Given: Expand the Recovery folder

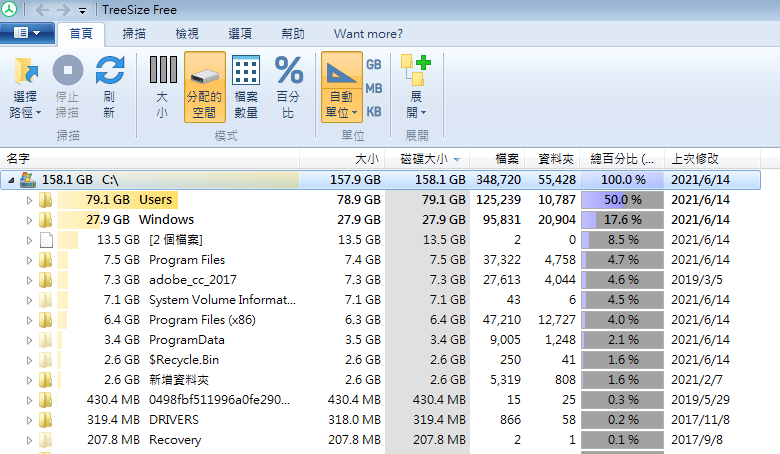Looking at the screenshot, I should 29,440.
